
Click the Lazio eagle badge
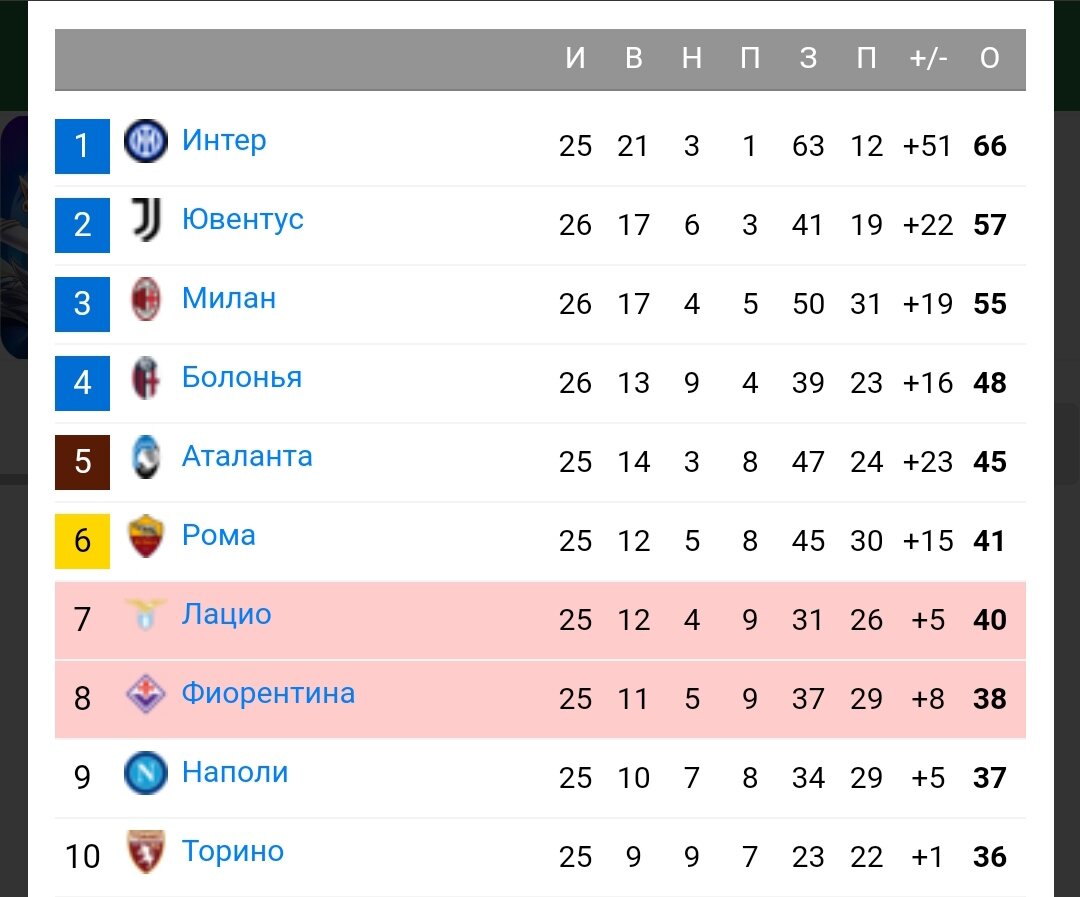tap(144, 615)
